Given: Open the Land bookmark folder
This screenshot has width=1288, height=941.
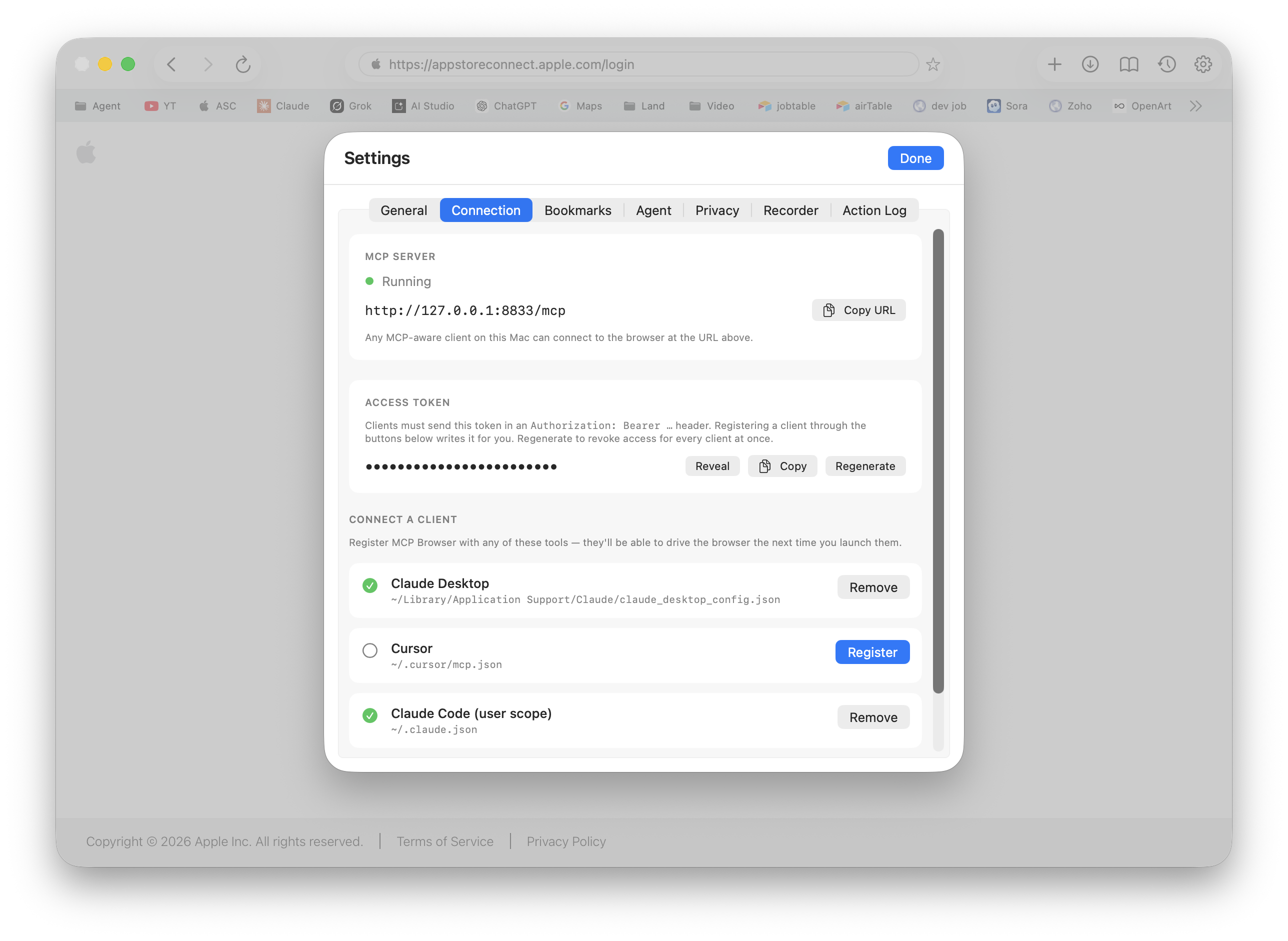Looking at the screenshot, I should 644,106.
